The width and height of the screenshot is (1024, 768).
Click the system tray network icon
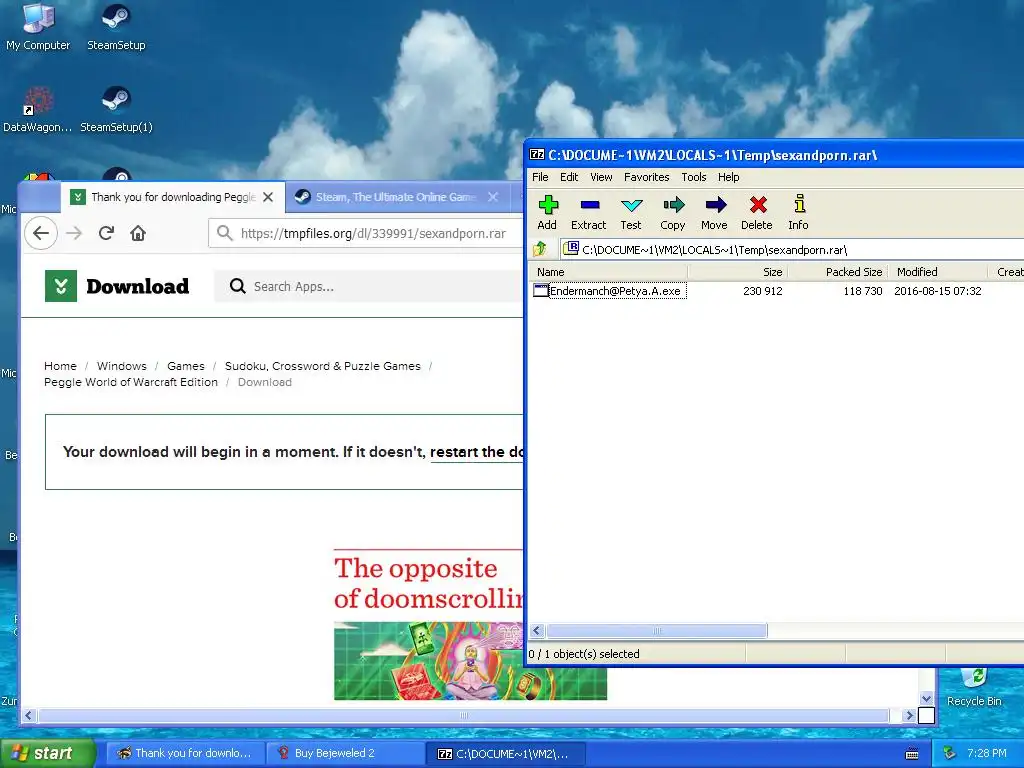(x=950, y=753)
